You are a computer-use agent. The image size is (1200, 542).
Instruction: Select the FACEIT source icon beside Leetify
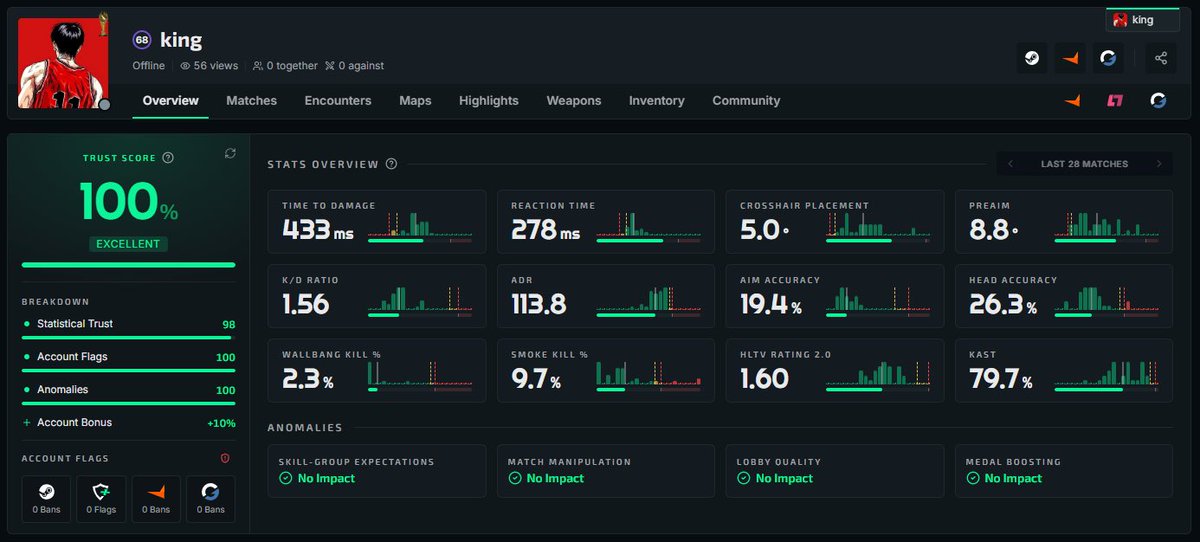pos(1072,101)
